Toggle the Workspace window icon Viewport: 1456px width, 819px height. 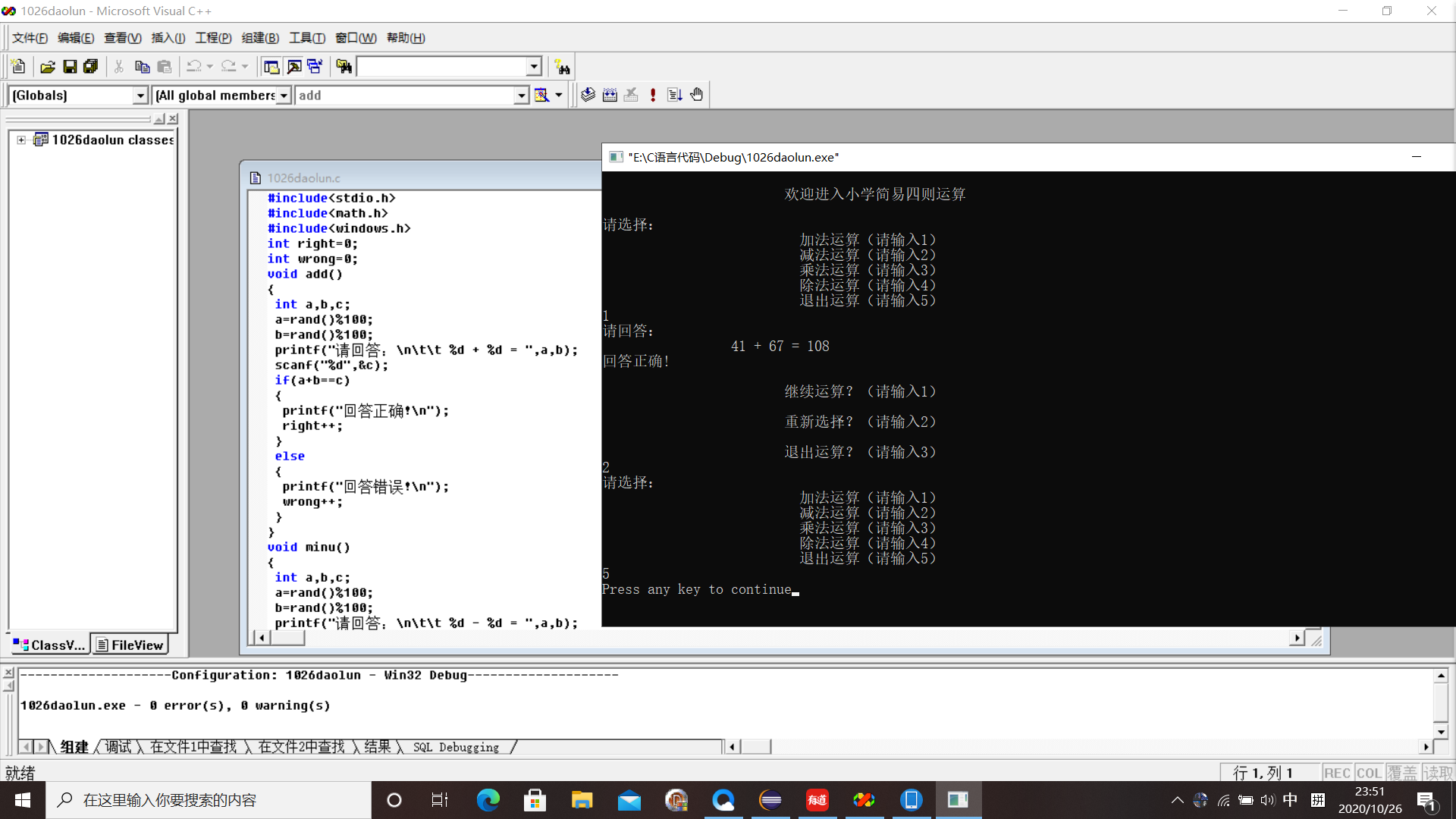(x=271, y=67)
